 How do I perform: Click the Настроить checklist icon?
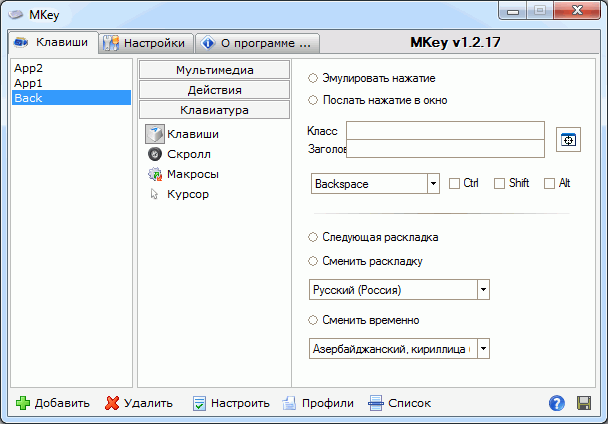(199, 403)
